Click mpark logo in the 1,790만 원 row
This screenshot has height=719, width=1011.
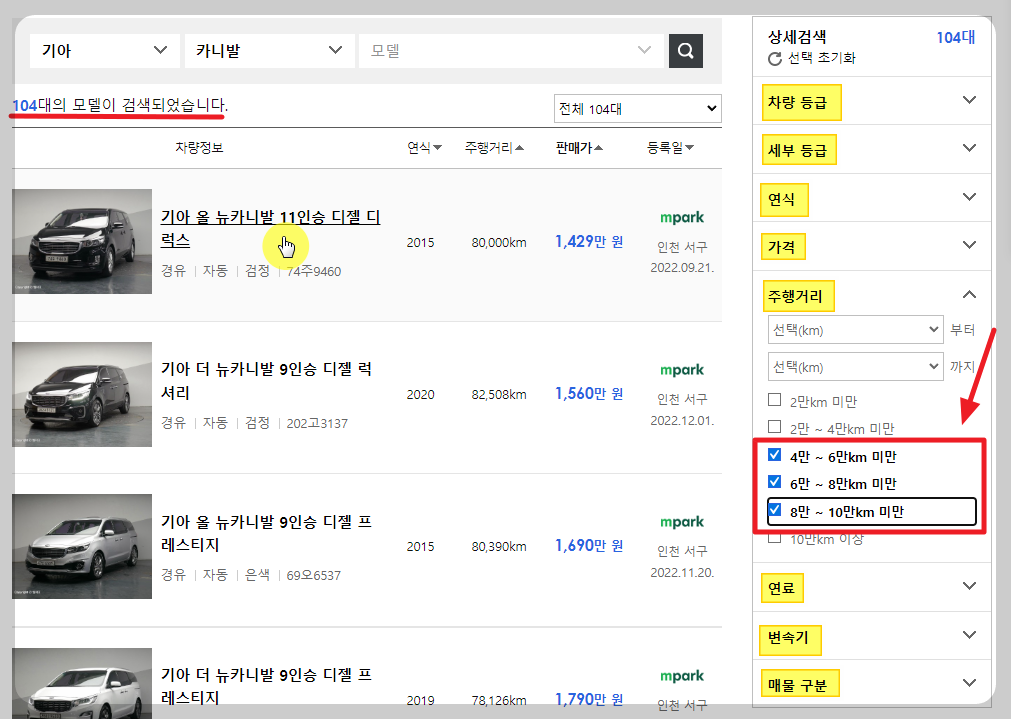682,676
